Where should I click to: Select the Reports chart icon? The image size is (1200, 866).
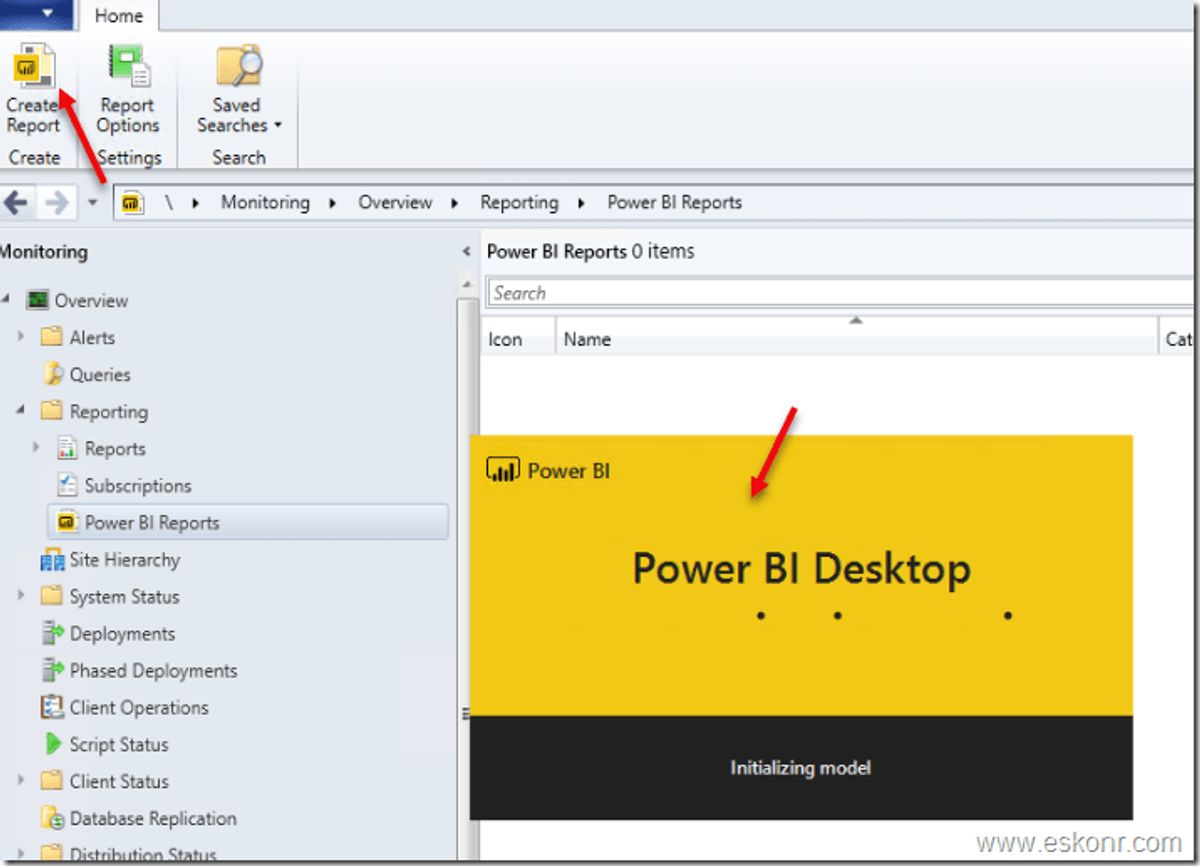[x=67, y=448]
